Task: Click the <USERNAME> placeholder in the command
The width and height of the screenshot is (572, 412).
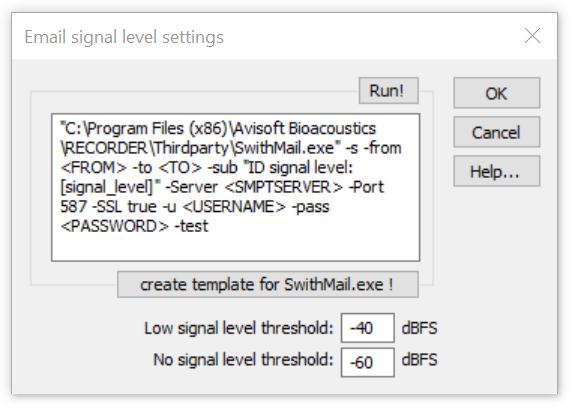Action: pos(234,207)
